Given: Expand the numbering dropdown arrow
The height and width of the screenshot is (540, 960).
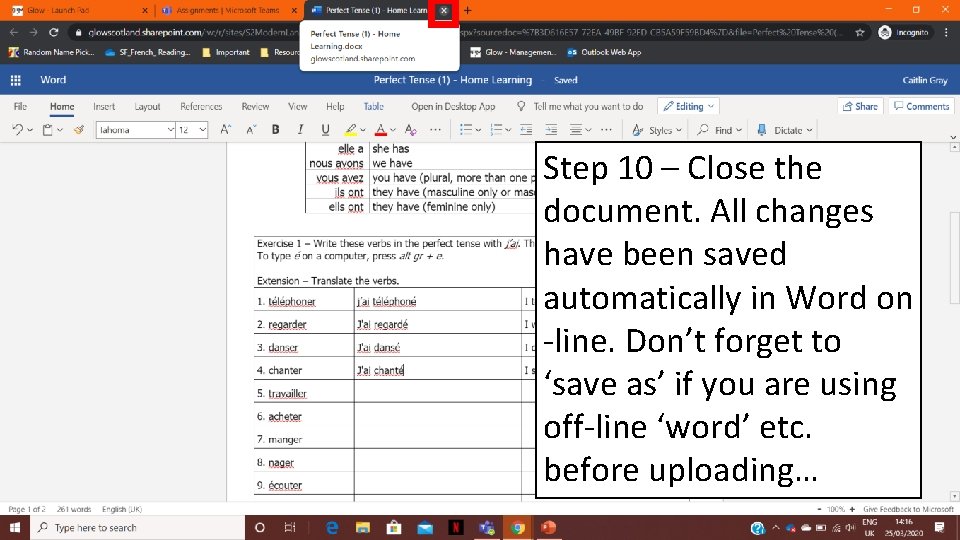Looking at the screenshot, I should pyautogui.click(x=508, y=130).
